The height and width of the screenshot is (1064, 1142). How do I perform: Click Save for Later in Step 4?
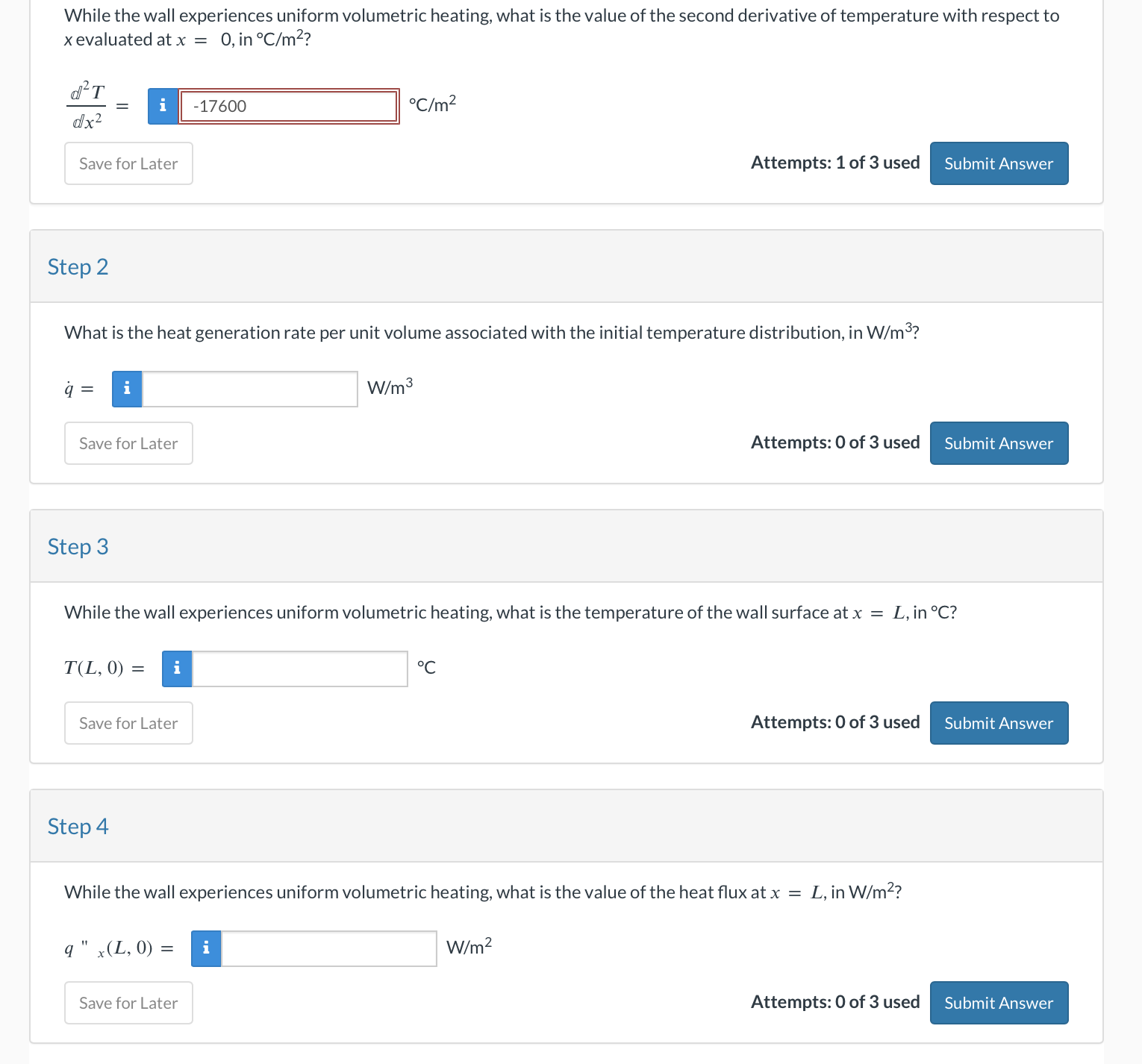tap(128, 1003)
